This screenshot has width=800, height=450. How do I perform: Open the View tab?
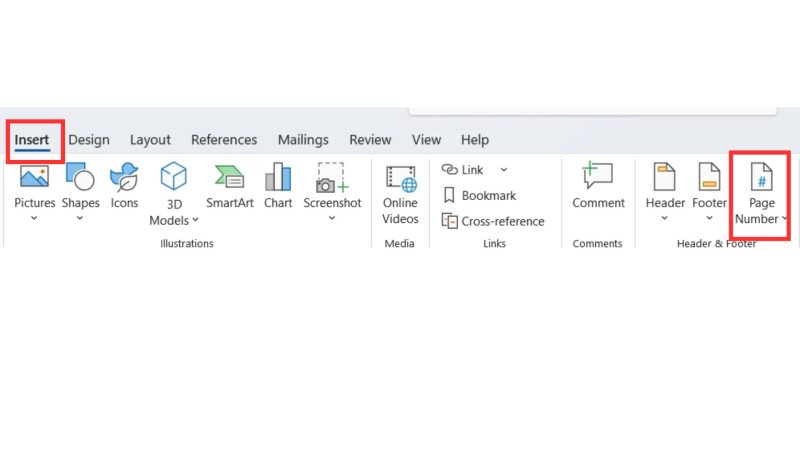(x=426, y=140)
